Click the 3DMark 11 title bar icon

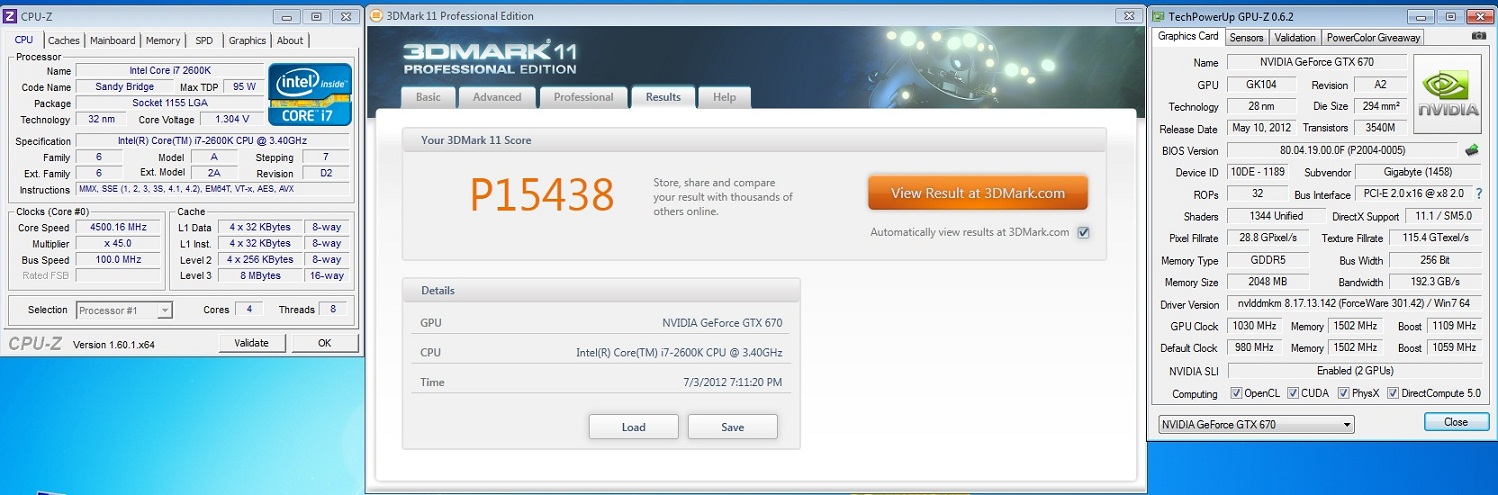coord(375,16)
